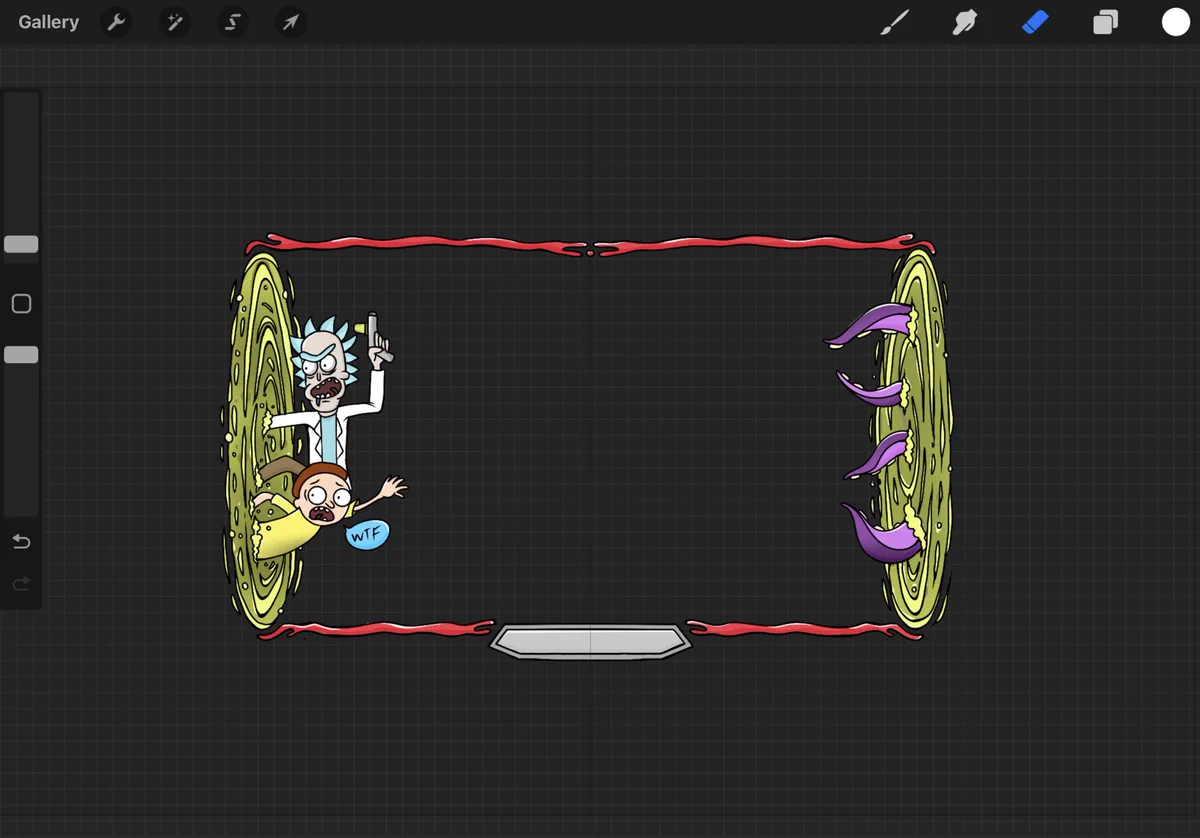Tap the square Modify button in sidebar
Screen dimensions: 1200x838
tap(21, 304)
